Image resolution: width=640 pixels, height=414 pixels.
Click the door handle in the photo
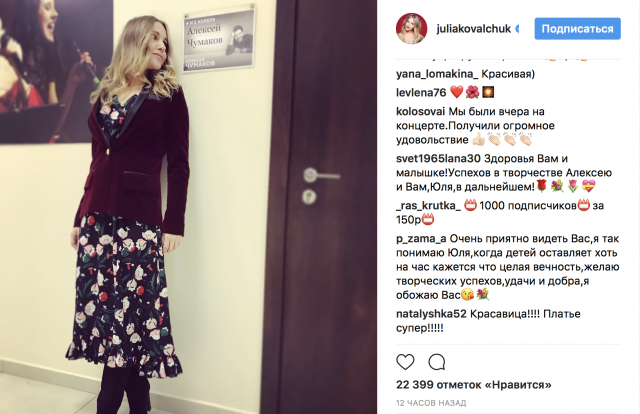click(x=321, y=176)
